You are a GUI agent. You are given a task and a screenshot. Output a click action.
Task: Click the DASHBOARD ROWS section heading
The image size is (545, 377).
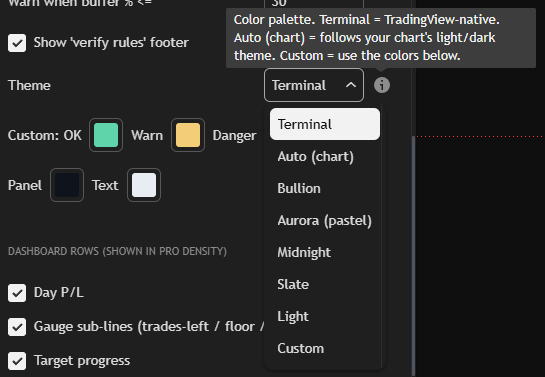pos(117,251)
